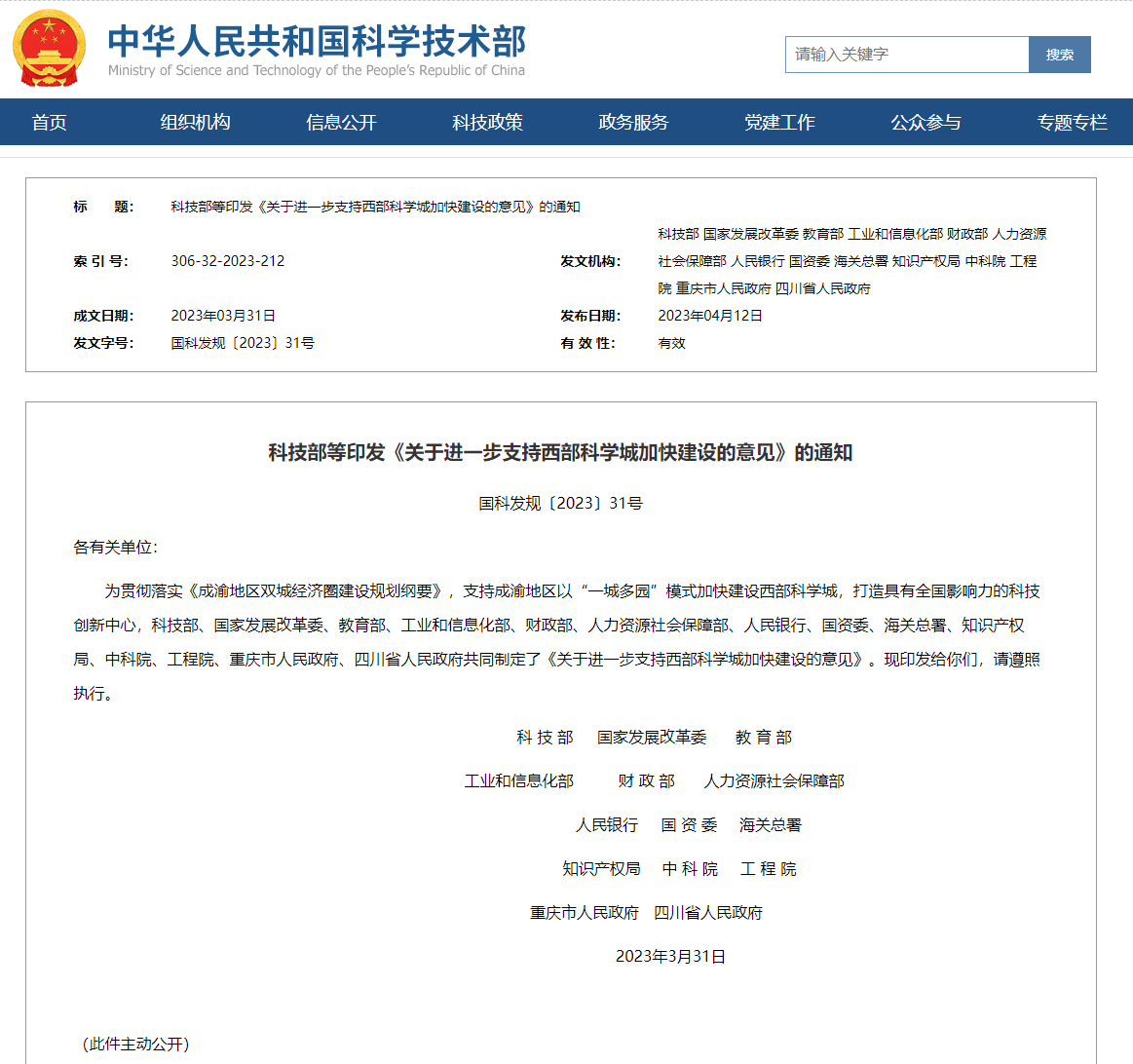The image size is (1133, 1064).
Task: Open the 科技政策 navigation item
Action: point(488,122)
